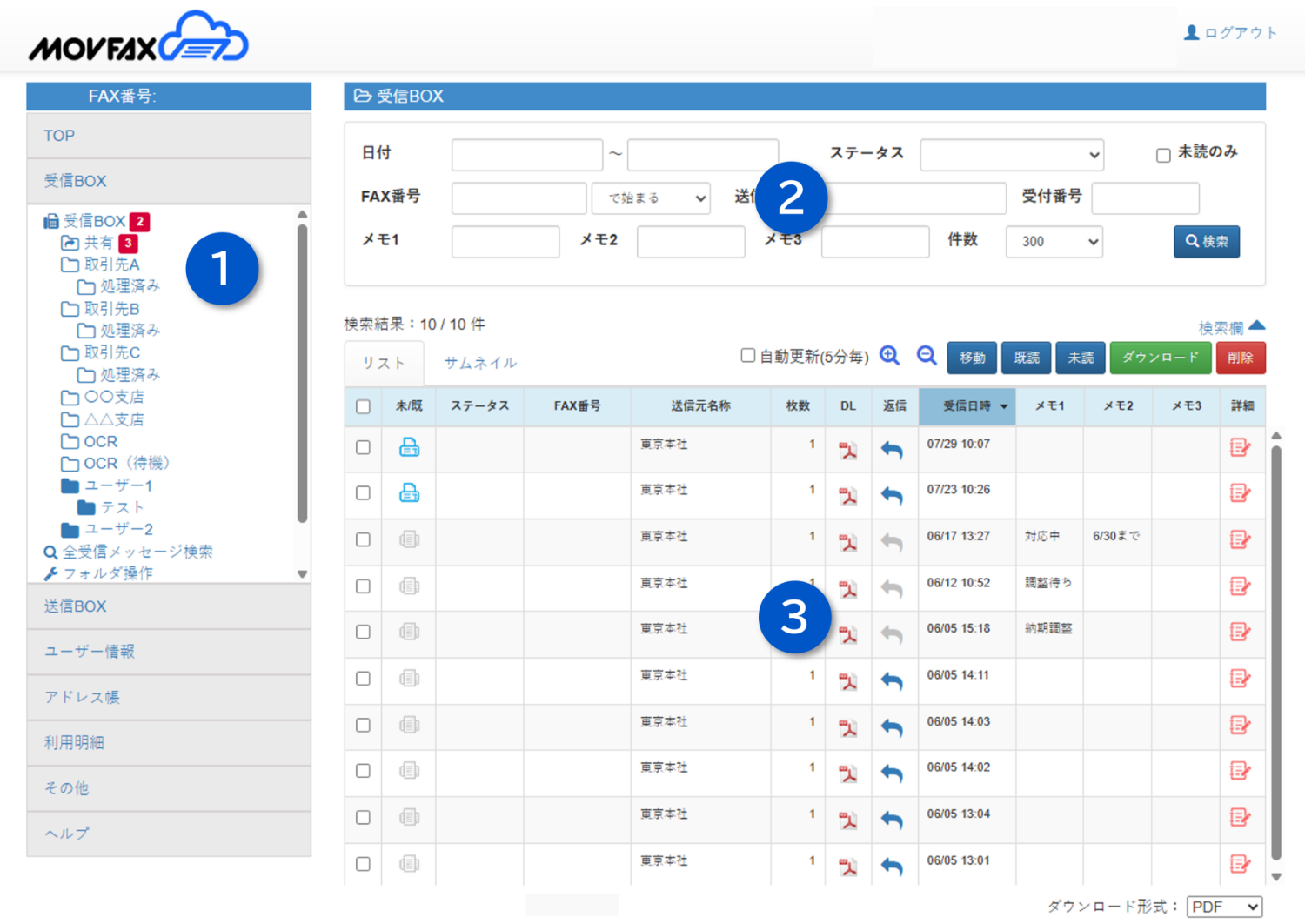This screenshot has height=924, width=1305.
Task: Reply to the 06/05 13:01 fax
Action: point(892,867)
